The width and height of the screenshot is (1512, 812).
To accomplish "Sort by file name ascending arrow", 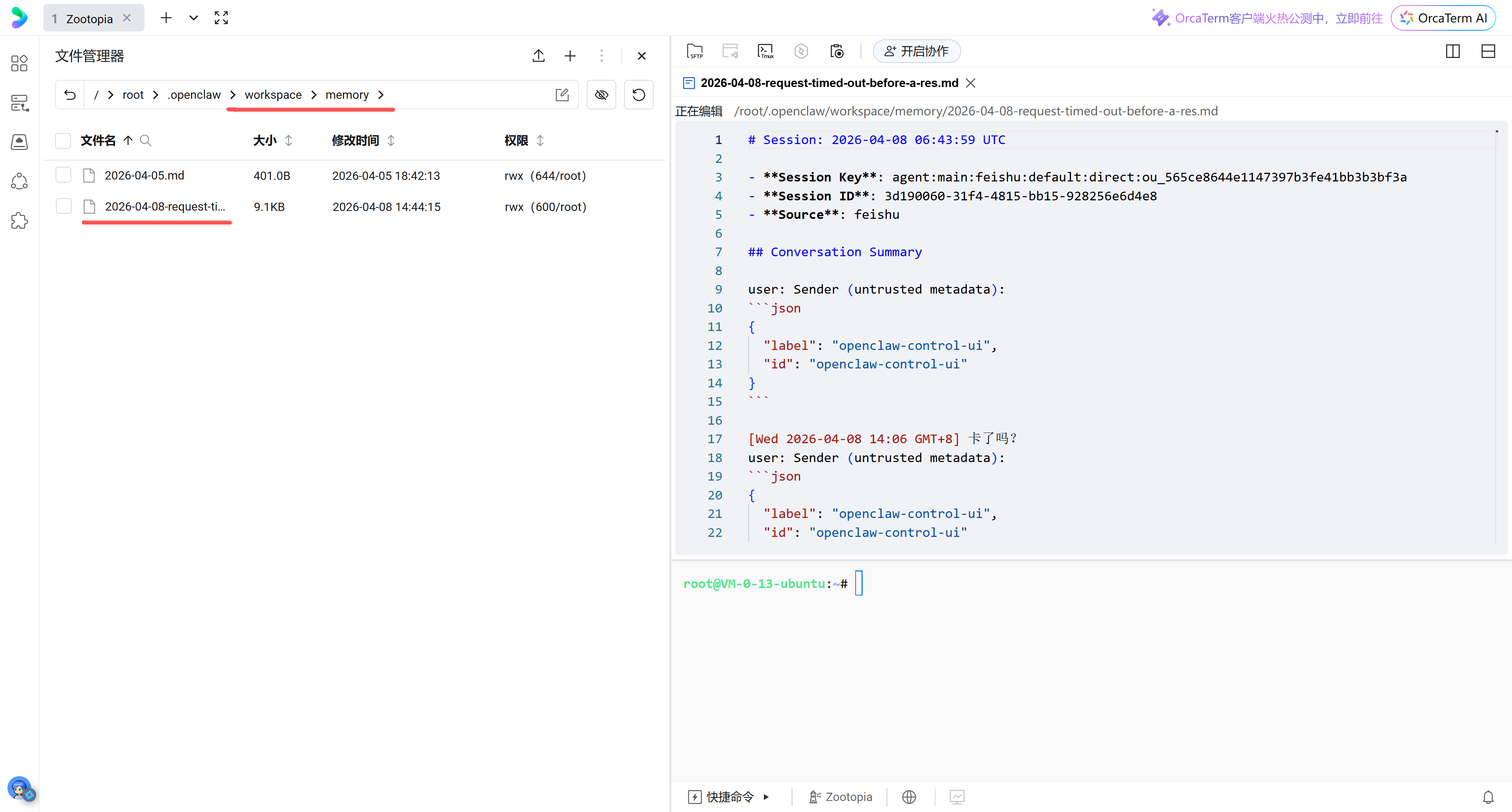I will [128, 141].
